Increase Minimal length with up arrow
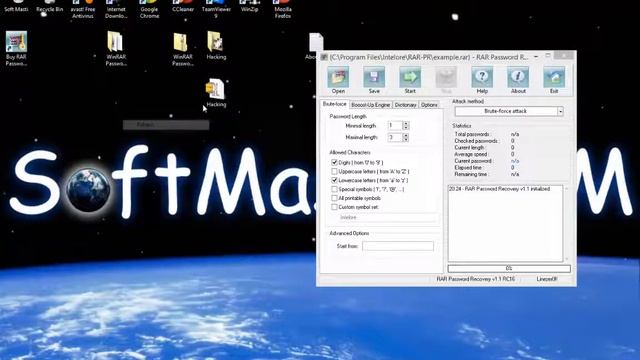The width and height of the screenshot is (640, 360). click(x=406, y=123)
